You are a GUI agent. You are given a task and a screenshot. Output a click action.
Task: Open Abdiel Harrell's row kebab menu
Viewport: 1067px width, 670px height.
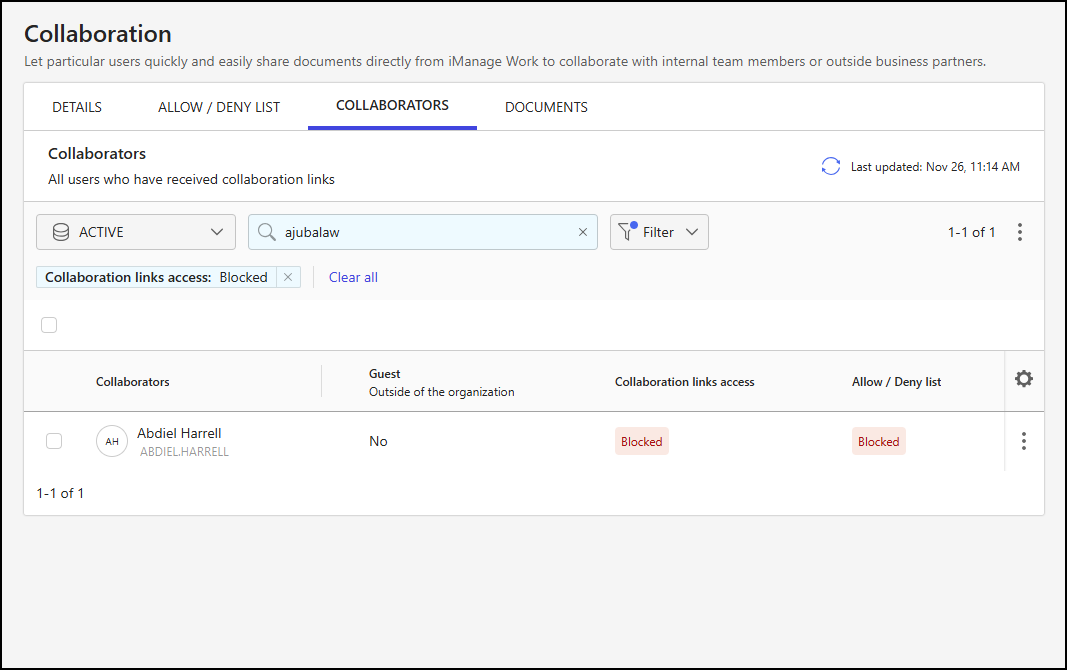[1024, 441]
